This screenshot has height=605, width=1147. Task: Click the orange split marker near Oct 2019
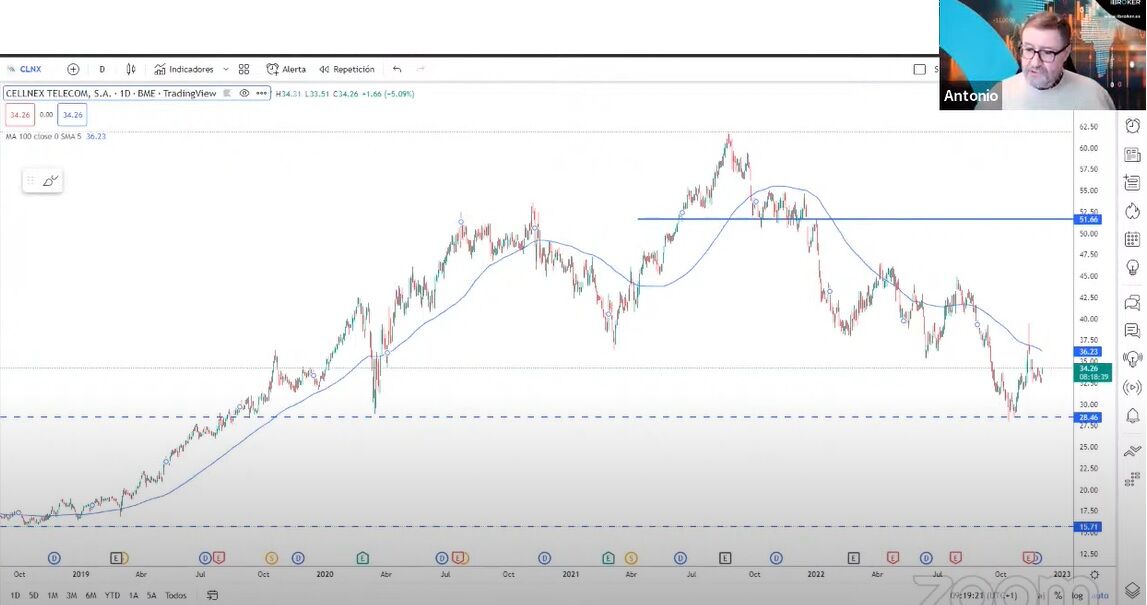click(x=271, y=558)
